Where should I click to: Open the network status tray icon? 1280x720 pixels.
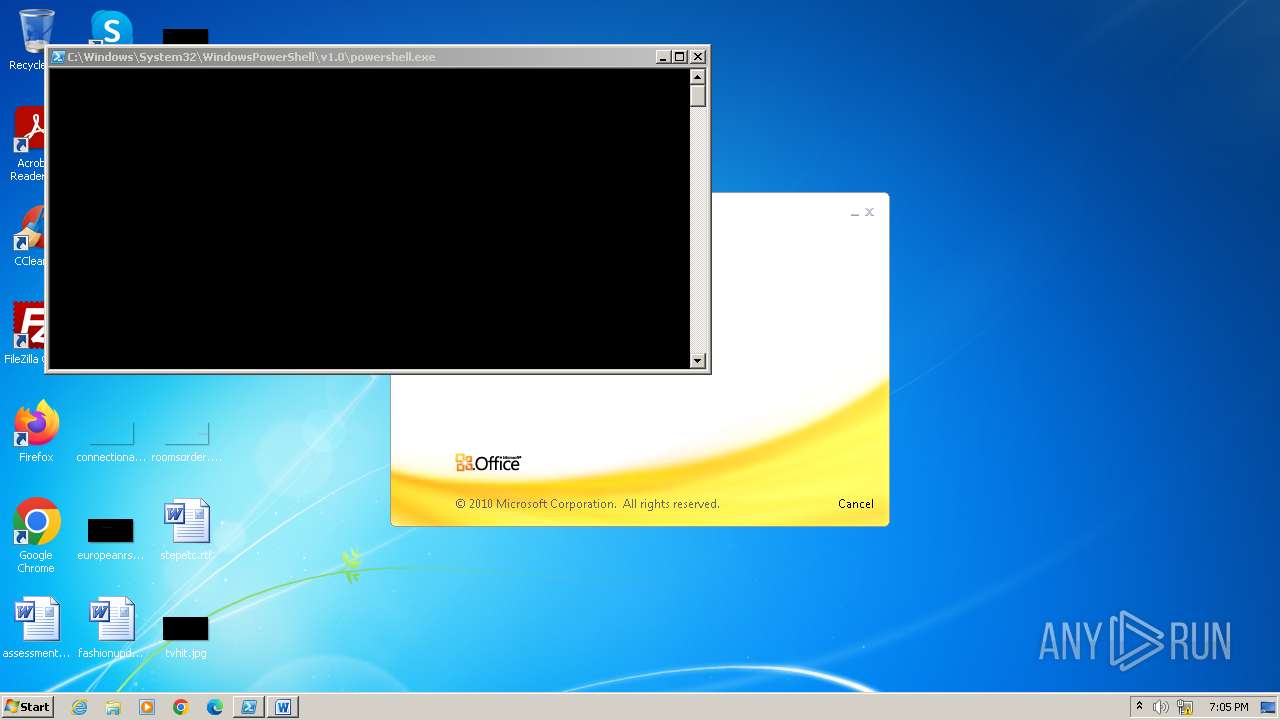pyautogui.click(x=1185, y=707)
